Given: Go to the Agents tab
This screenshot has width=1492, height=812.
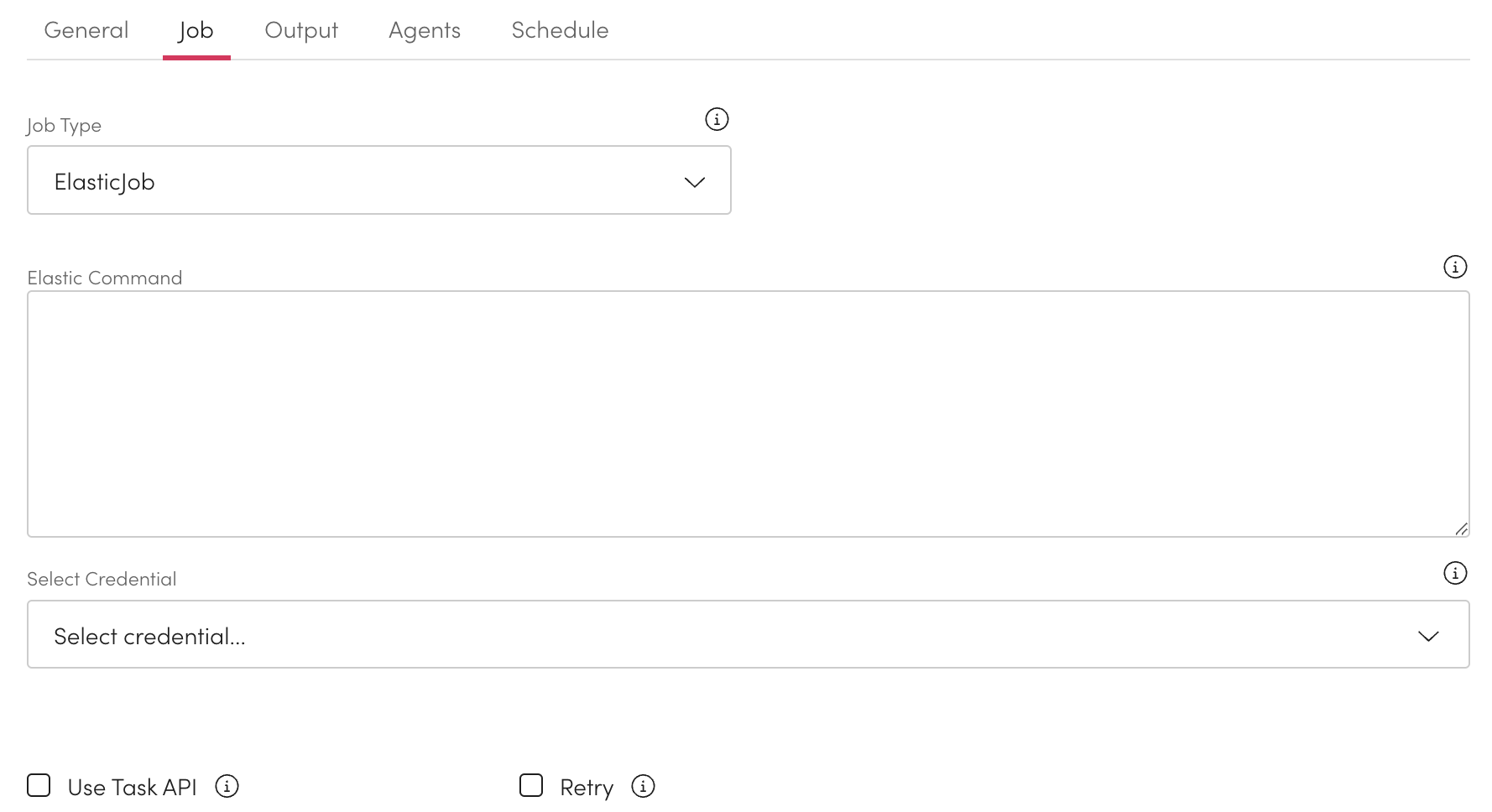Looking at the screenshot, I should click(x=425, y=30).
